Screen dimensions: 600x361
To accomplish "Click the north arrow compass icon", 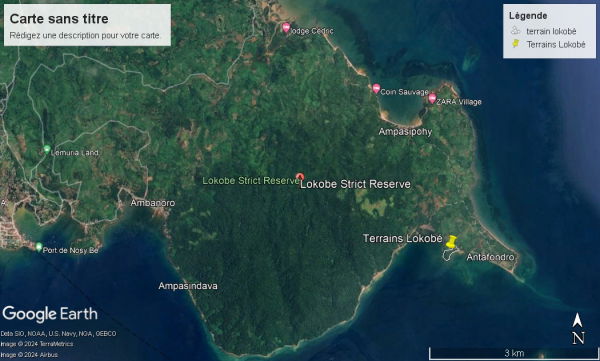I will coord(578,328).
